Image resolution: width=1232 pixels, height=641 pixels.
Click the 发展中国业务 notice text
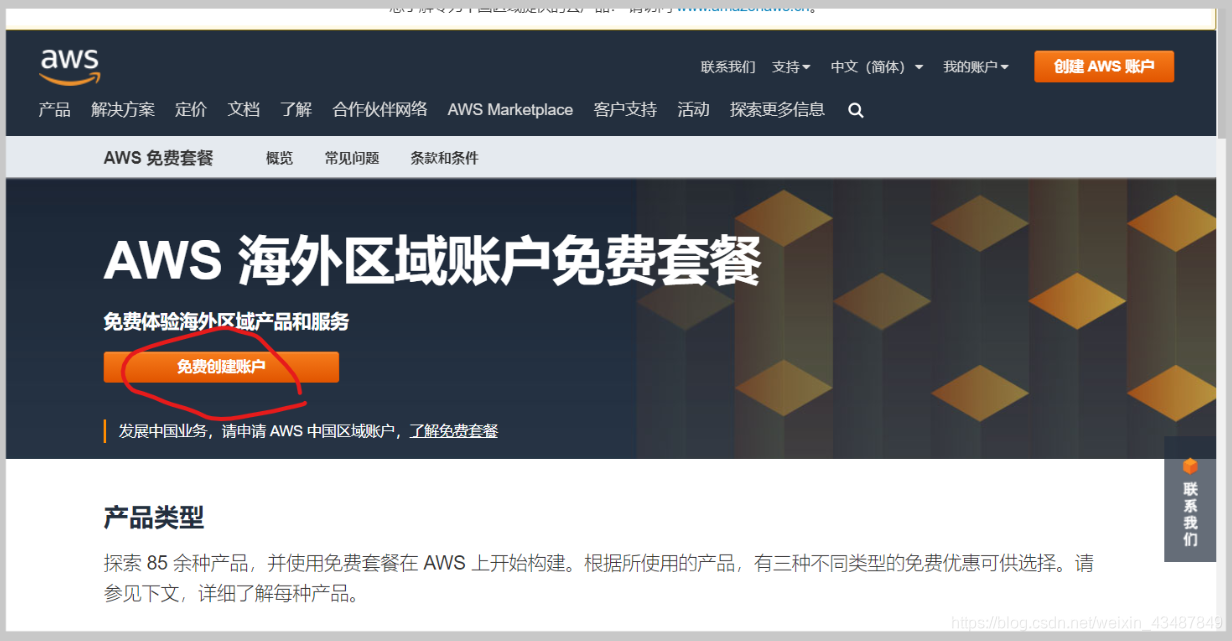click(x=258, y=431)
